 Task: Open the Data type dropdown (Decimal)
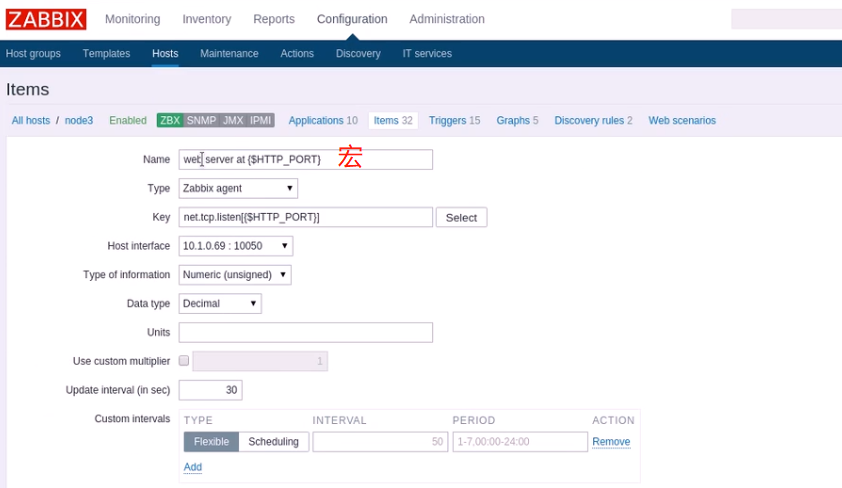[220, 303]
